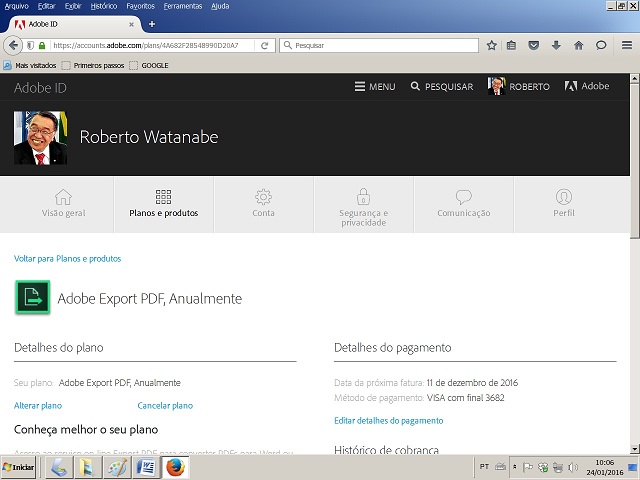Click the green padlock security icon
640x480 pixels.
click(x=42, y=45)
